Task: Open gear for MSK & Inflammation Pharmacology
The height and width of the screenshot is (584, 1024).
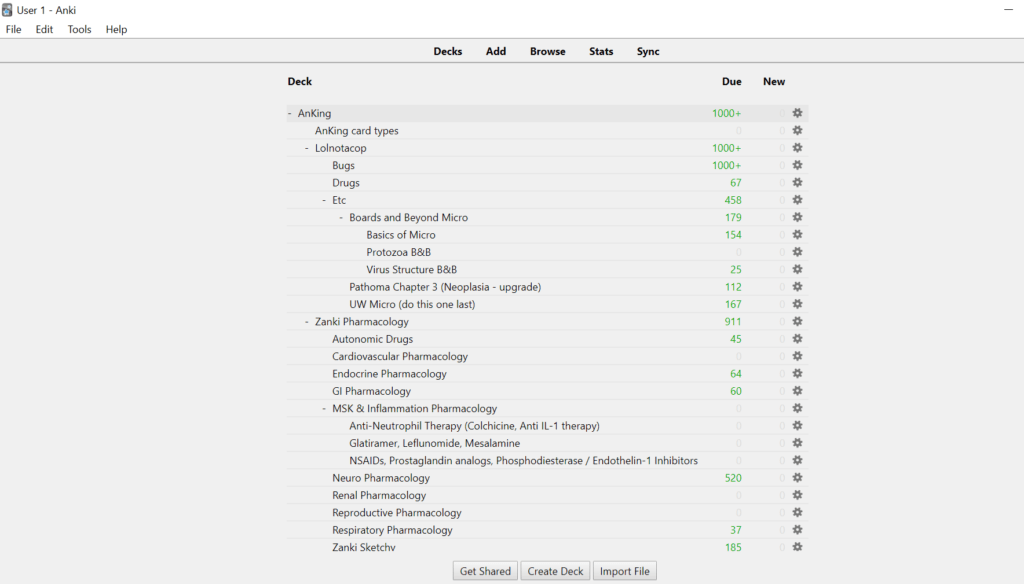Action: point(797,408)
